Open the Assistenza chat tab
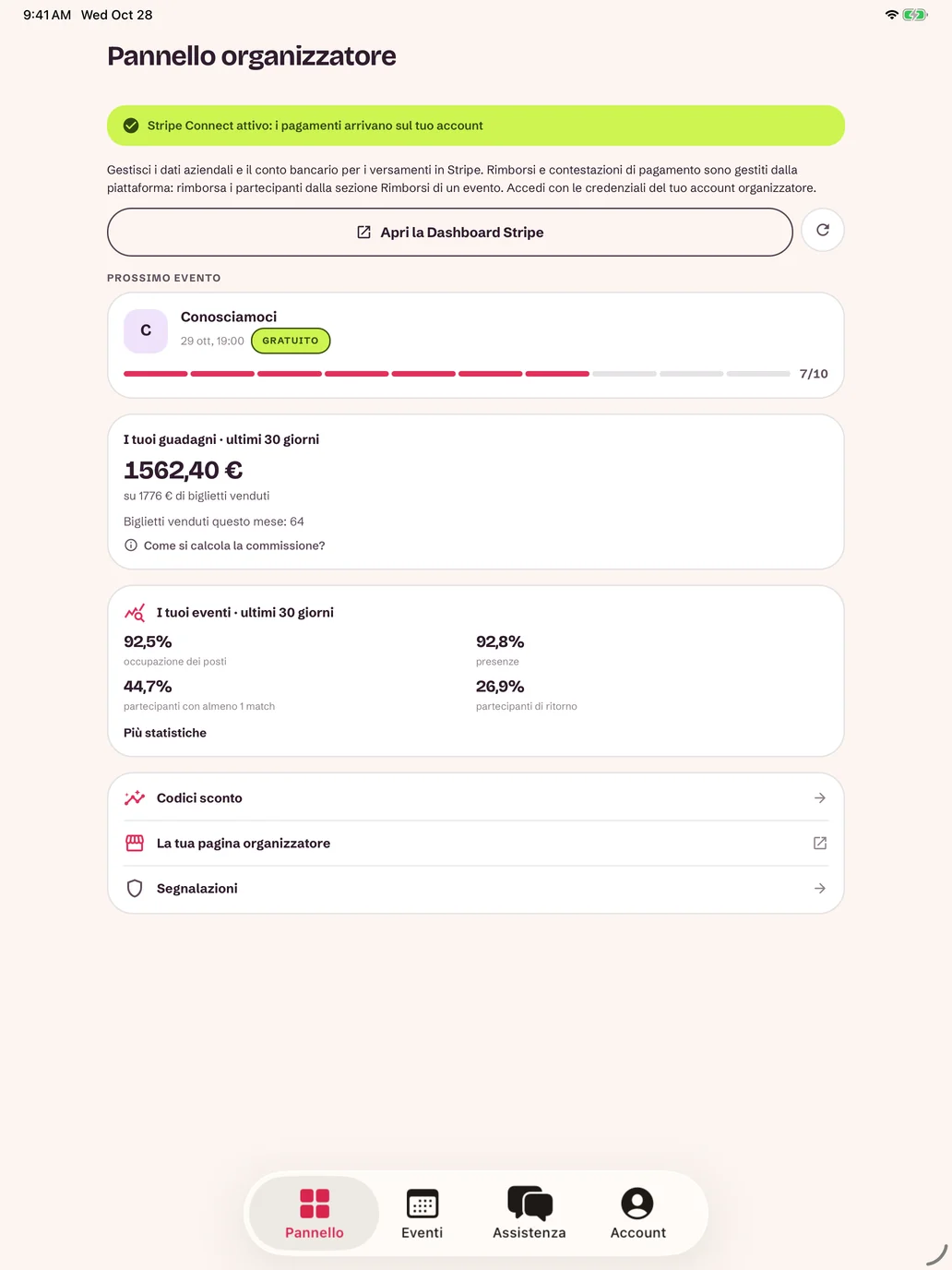The width and height of the screenshot is (952, 1270). click(530, 1214)
